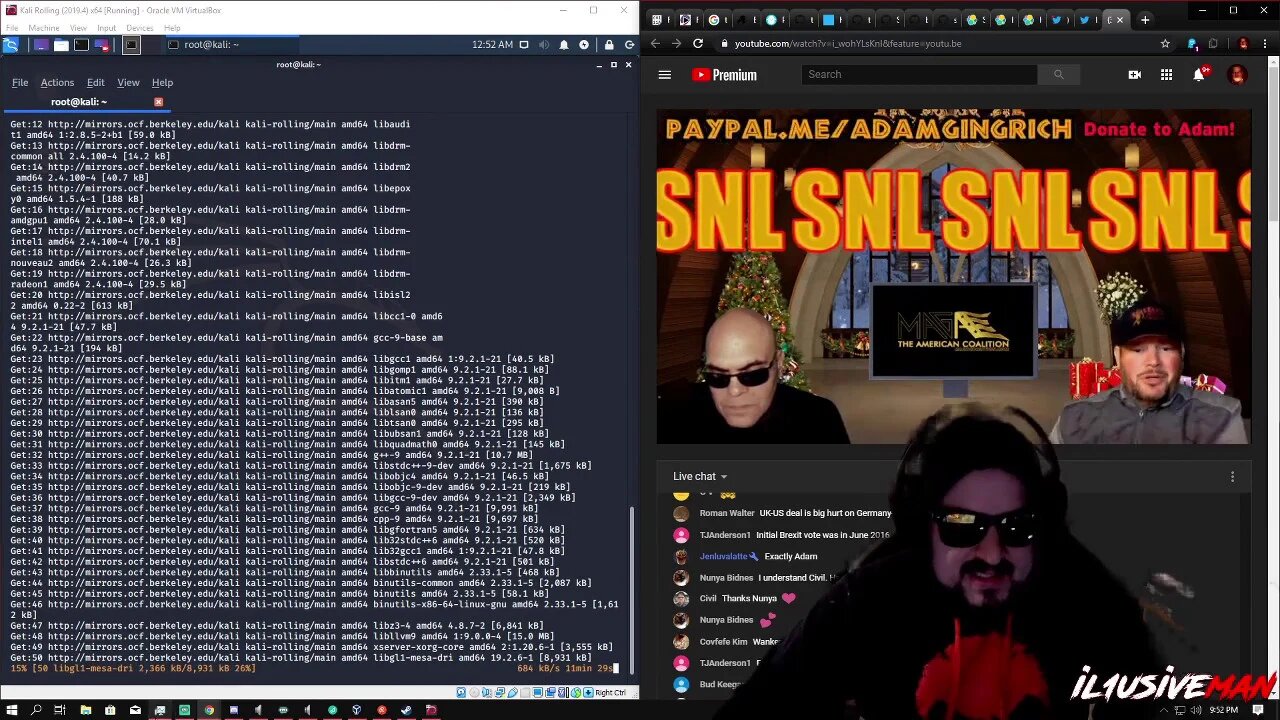Screen dimensions: 1280x720
Task: Open Steam from Windows taskbar
Action: tap(406, 710)
